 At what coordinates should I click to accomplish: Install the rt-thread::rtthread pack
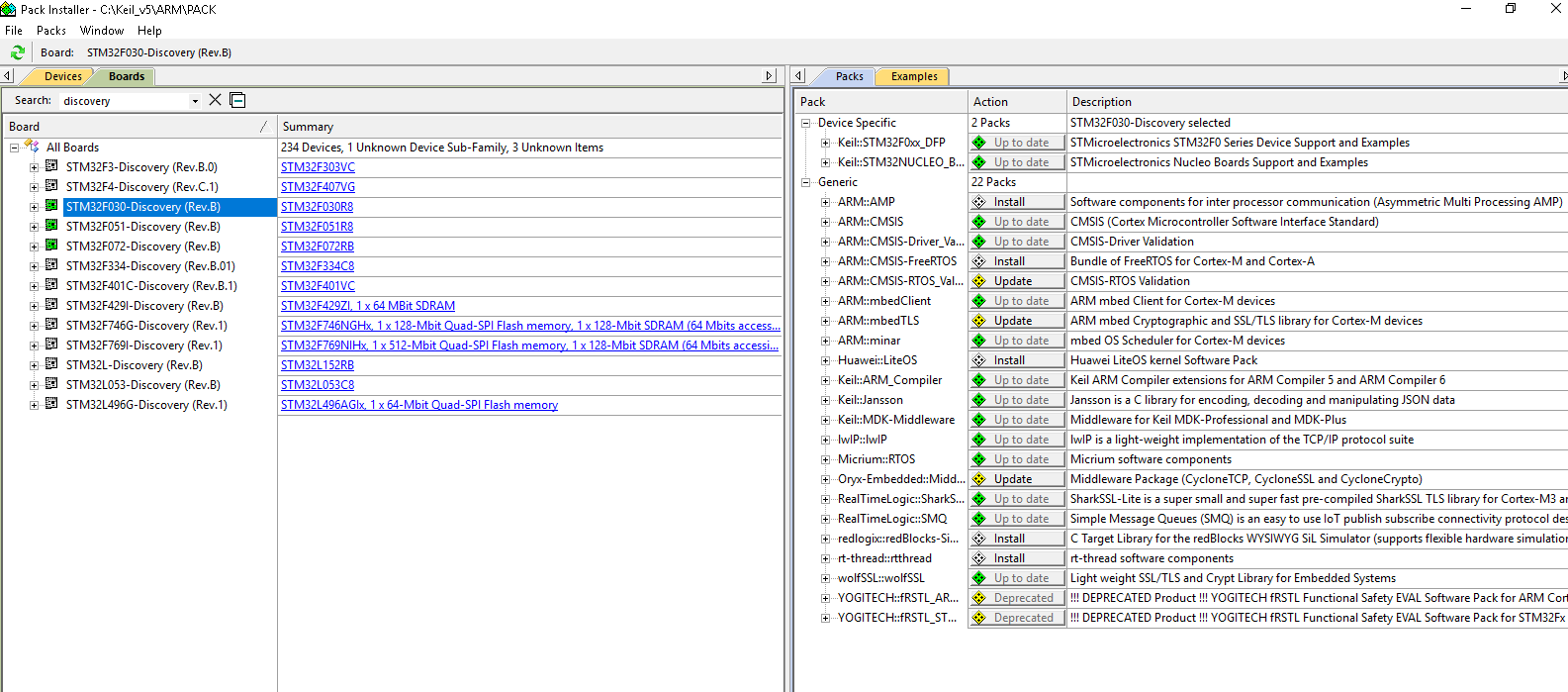tap(1016, 558)
